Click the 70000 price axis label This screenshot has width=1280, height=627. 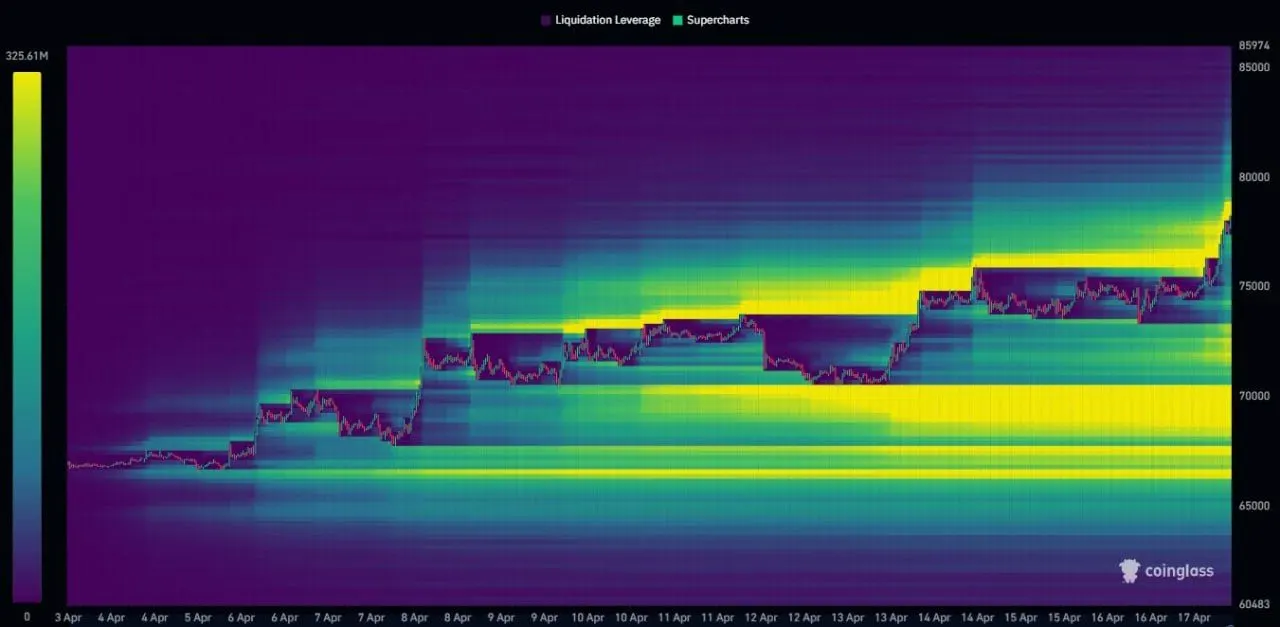tap(1254, 396)
